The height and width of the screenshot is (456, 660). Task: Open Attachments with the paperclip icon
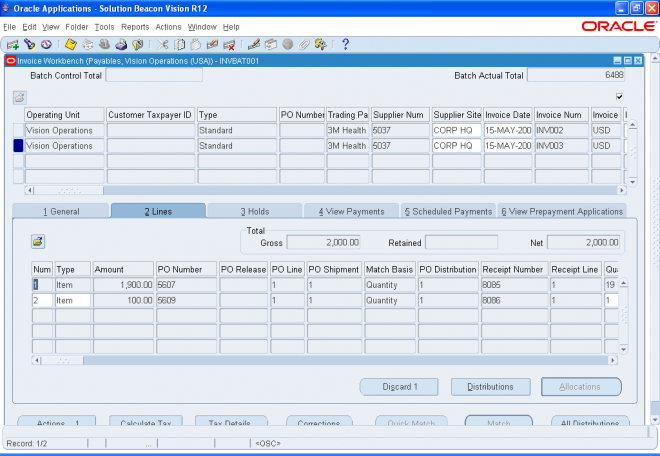304,44
